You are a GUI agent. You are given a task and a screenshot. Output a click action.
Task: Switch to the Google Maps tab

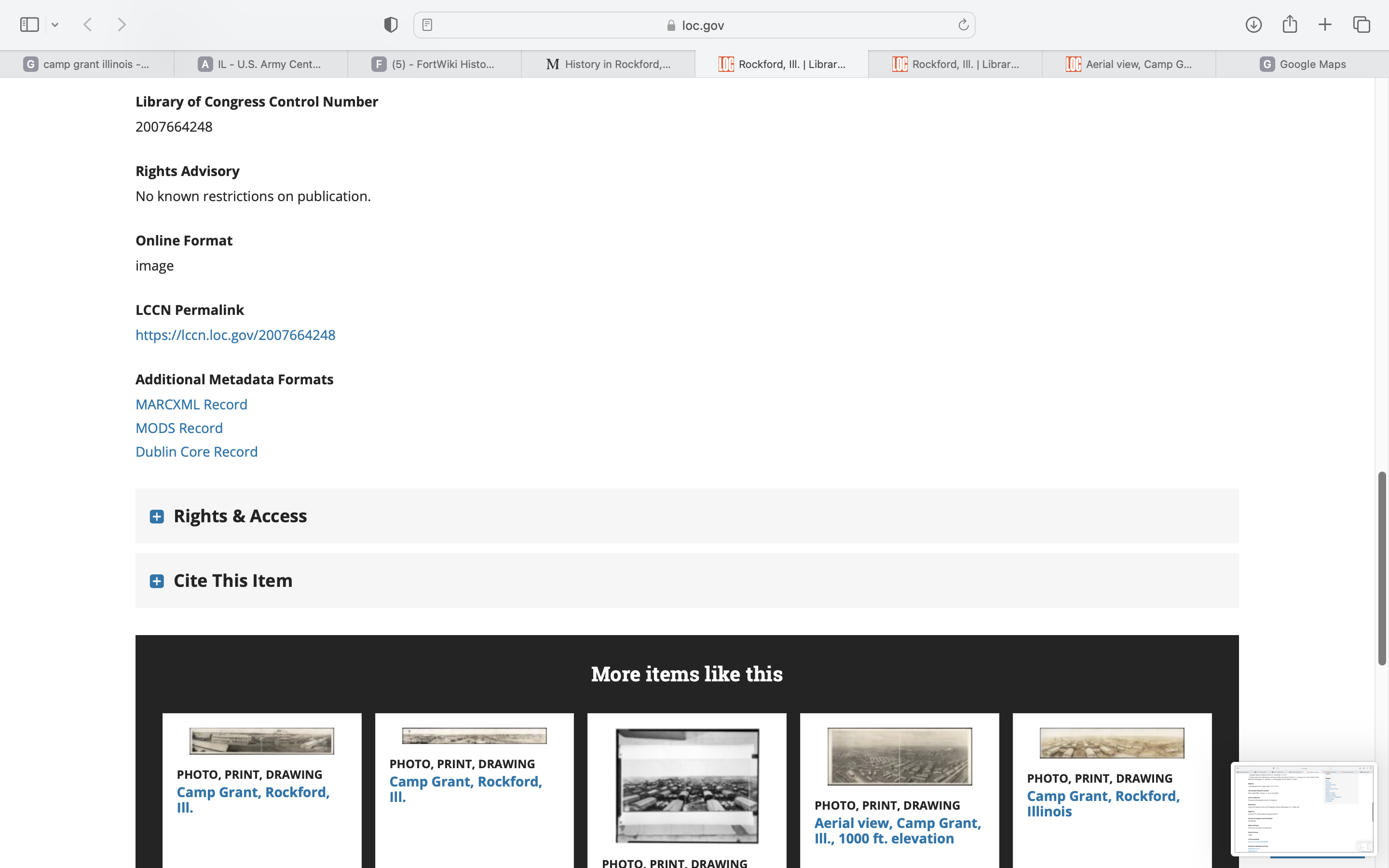pos(1302,64)
